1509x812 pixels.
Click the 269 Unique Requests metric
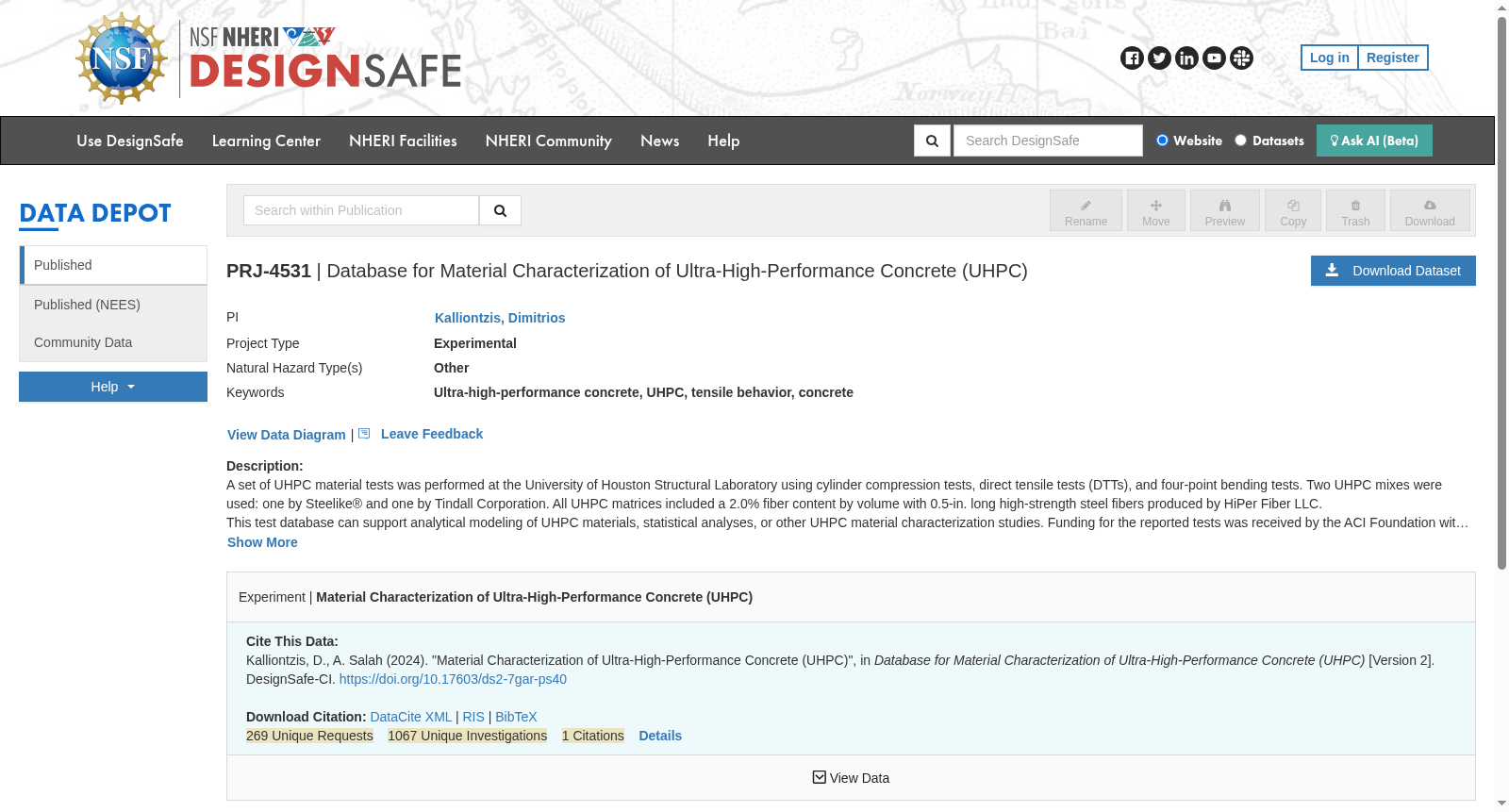point(309,736)
